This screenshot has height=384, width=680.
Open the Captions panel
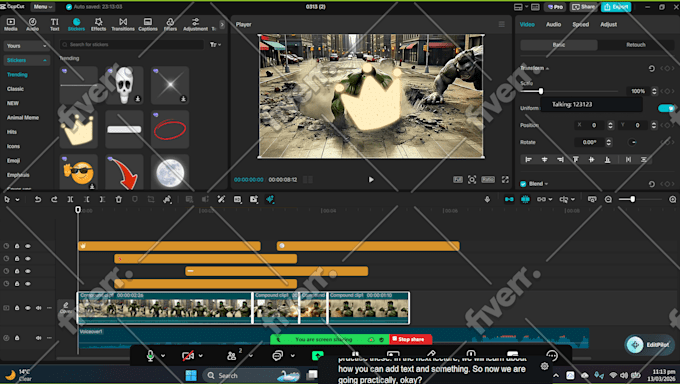(148, 24)
